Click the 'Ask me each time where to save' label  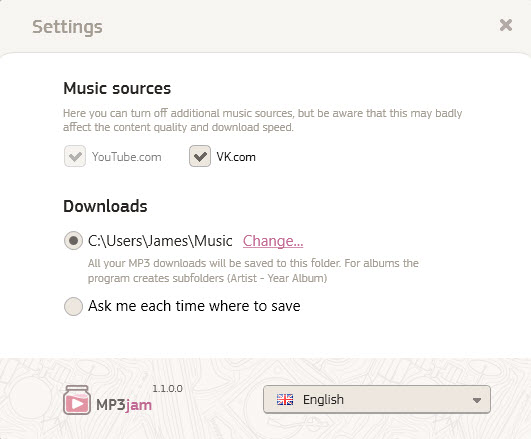tap(194, 306)
